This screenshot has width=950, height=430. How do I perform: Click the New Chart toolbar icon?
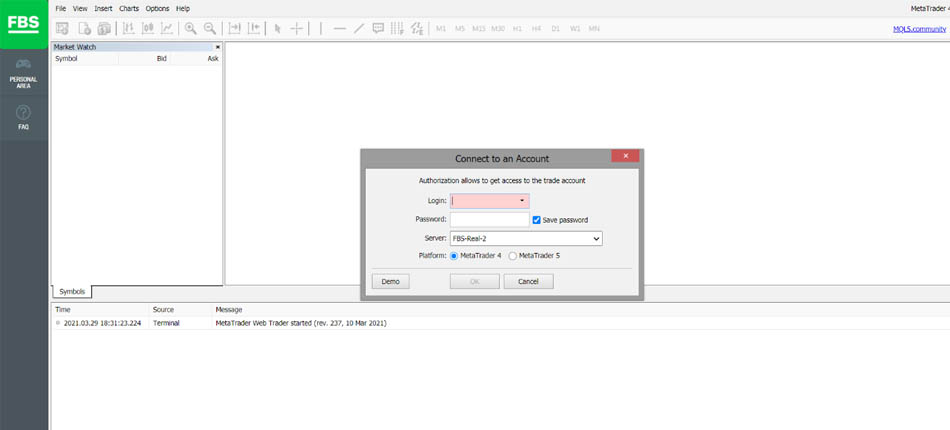click(x=62, y=28)
